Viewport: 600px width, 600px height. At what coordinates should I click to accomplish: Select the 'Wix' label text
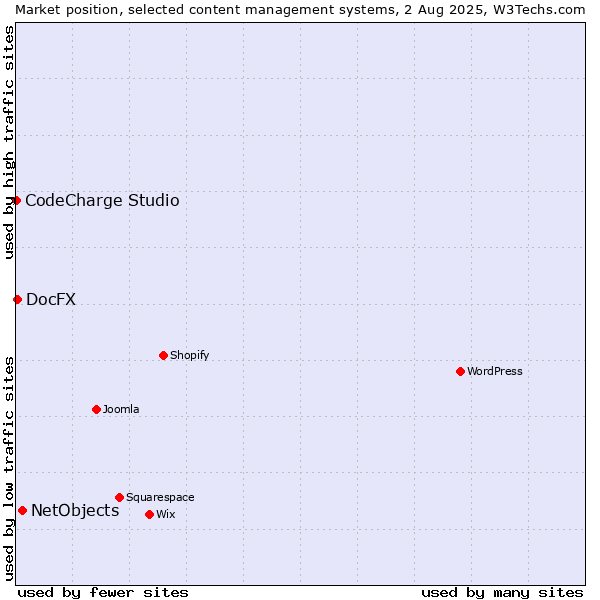click(x=166, y=514)
